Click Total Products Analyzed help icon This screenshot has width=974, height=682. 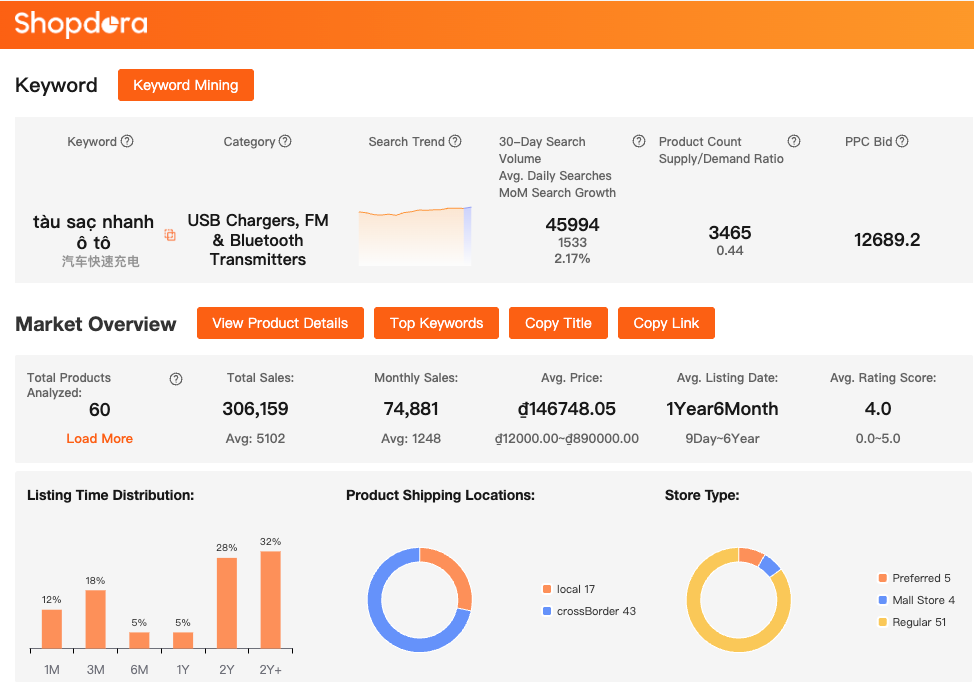coord(176,379)
